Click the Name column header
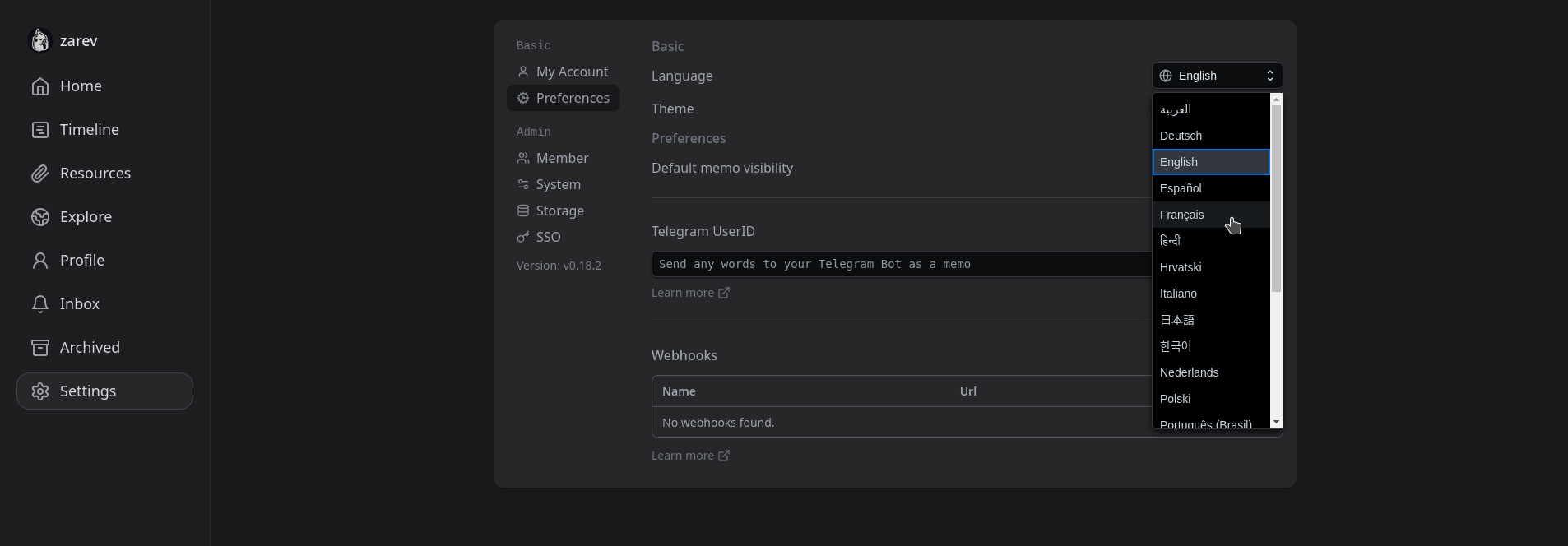1568x546 pixels. [x=679, y=391]
